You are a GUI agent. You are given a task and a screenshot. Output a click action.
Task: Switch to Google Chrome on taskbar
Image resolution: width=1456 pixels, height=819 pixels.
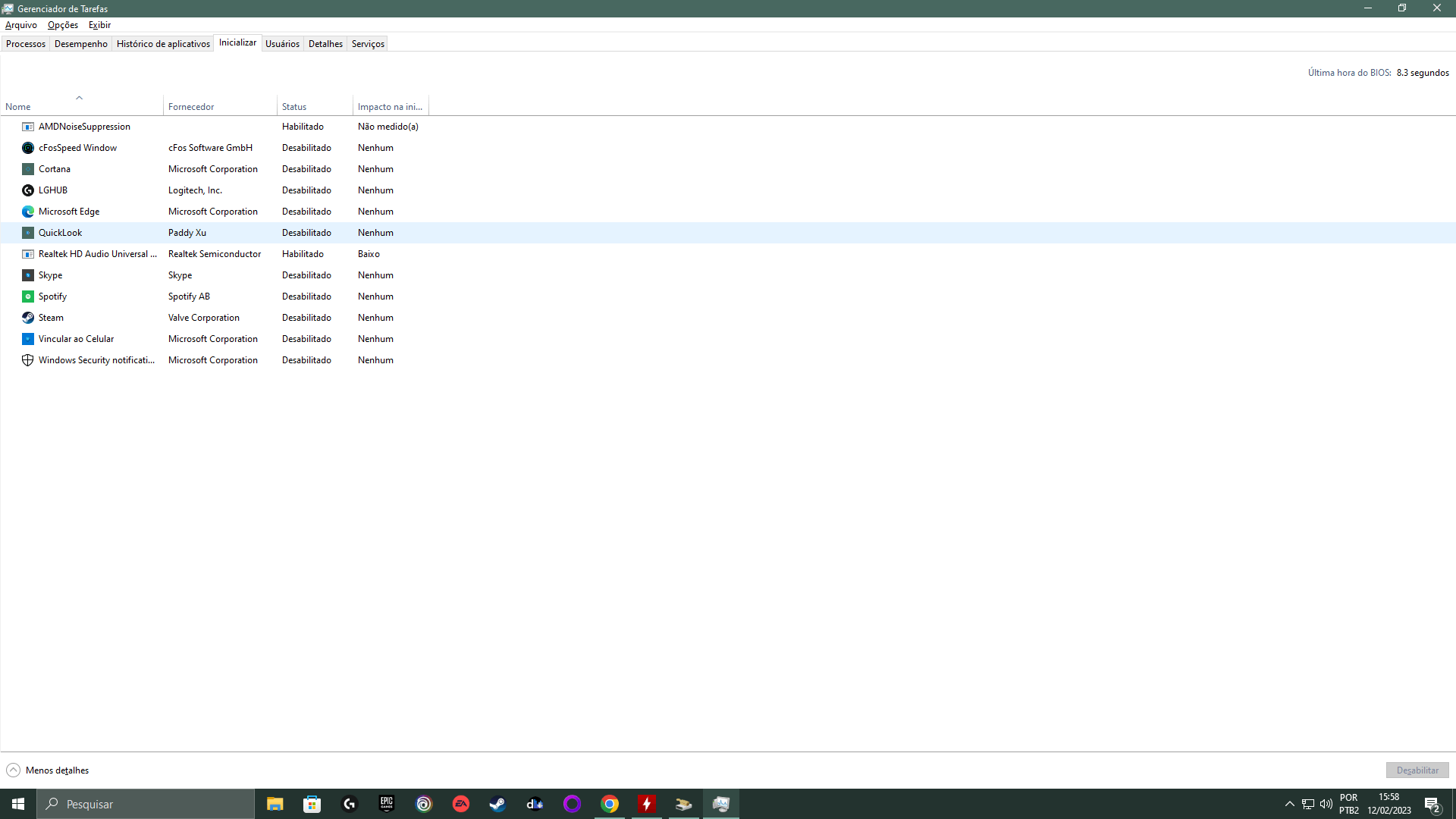pyautogui.click(x=610, y=804)
